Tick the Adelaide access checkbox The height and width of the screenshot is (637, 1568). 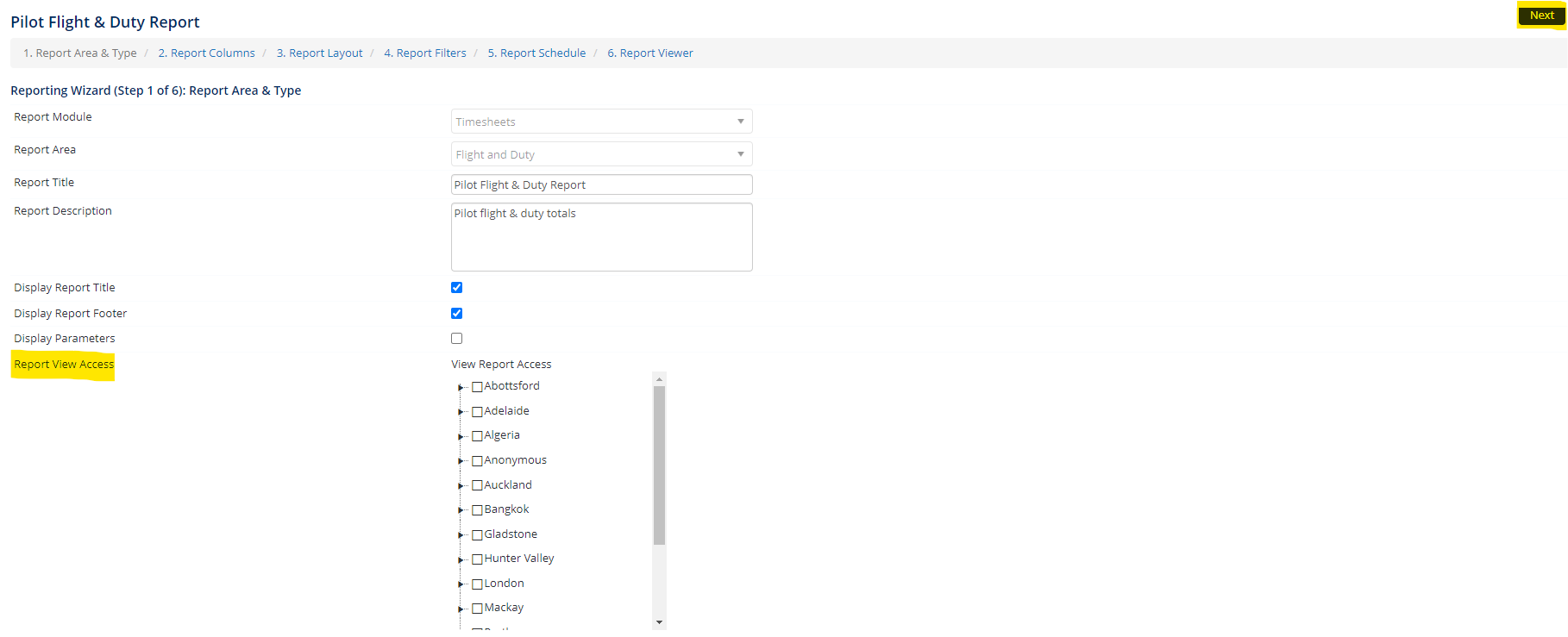[477, 412]
